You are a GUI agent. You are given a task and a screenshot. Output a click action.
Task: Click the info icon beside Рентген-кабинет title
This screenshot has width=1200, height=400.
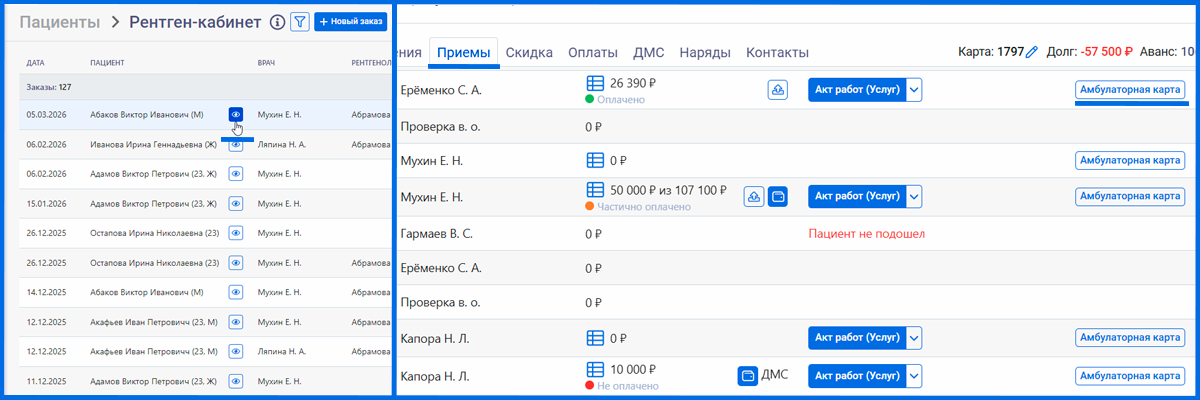pyautogui.click(x=277, y=22)
